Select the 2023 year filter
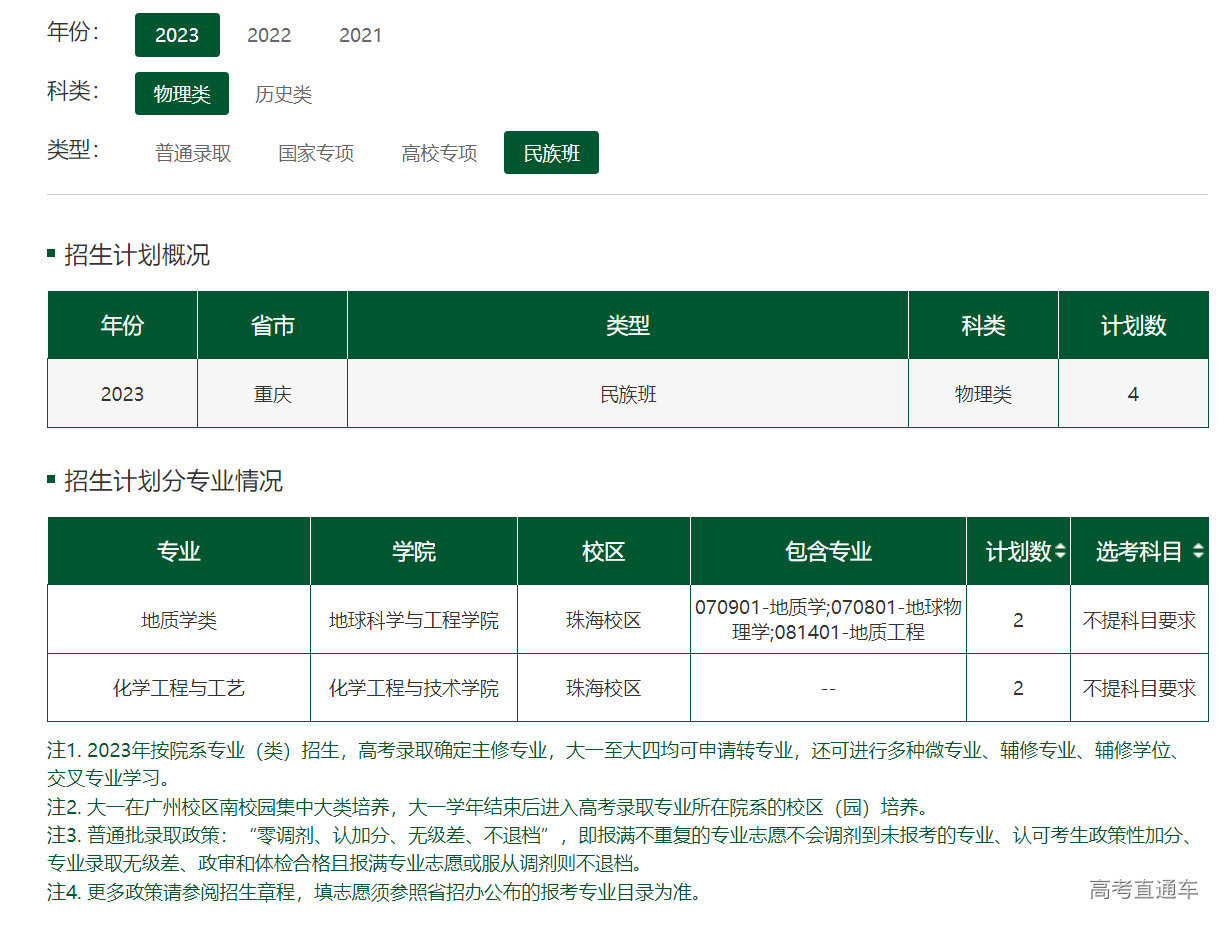This screenshot has width=1227, height=929. point(177,35)
